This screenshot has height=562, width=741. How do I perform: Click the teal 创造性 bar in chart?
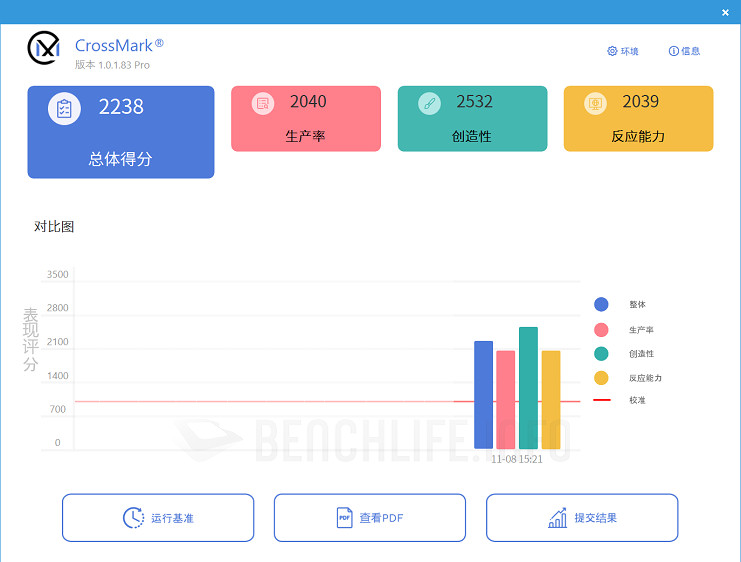click(x=528, y=388)
